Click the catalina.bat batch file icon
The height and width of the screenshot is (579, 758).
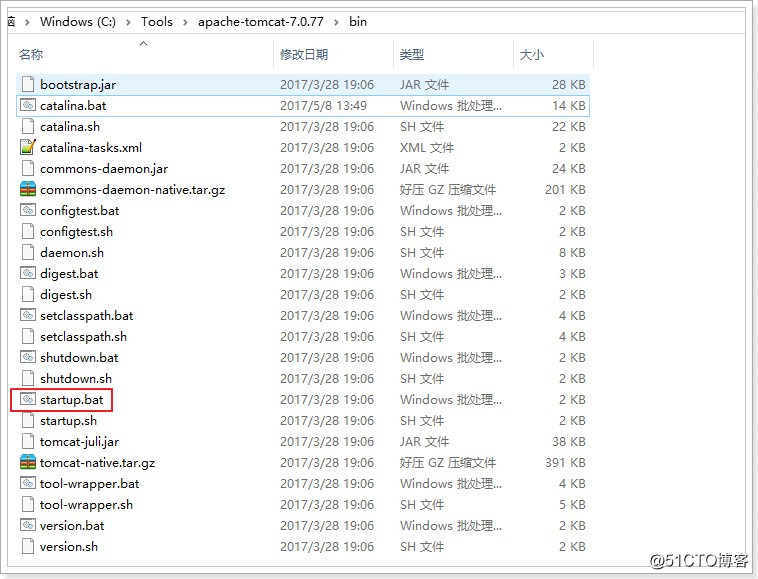pyautogui.click(x=28, y=105)
